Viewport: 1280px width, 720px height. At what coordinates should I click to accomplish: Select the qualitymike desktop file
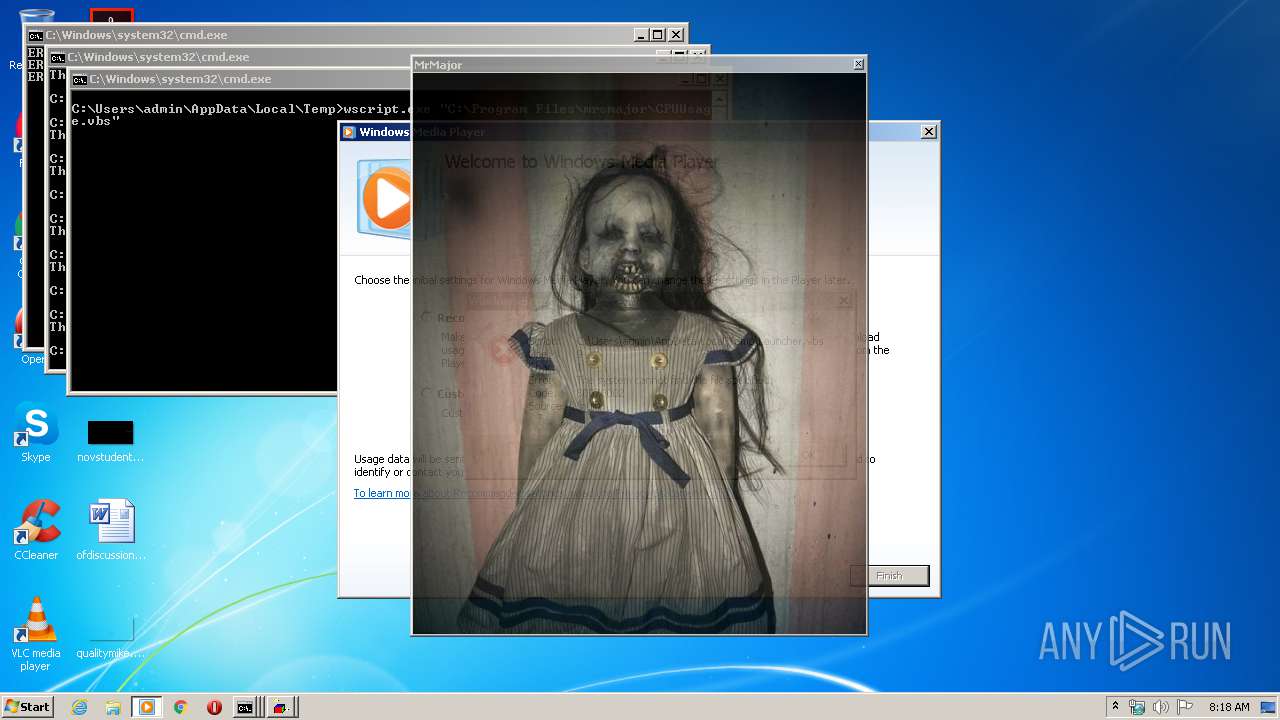click(x=110, y=636)
